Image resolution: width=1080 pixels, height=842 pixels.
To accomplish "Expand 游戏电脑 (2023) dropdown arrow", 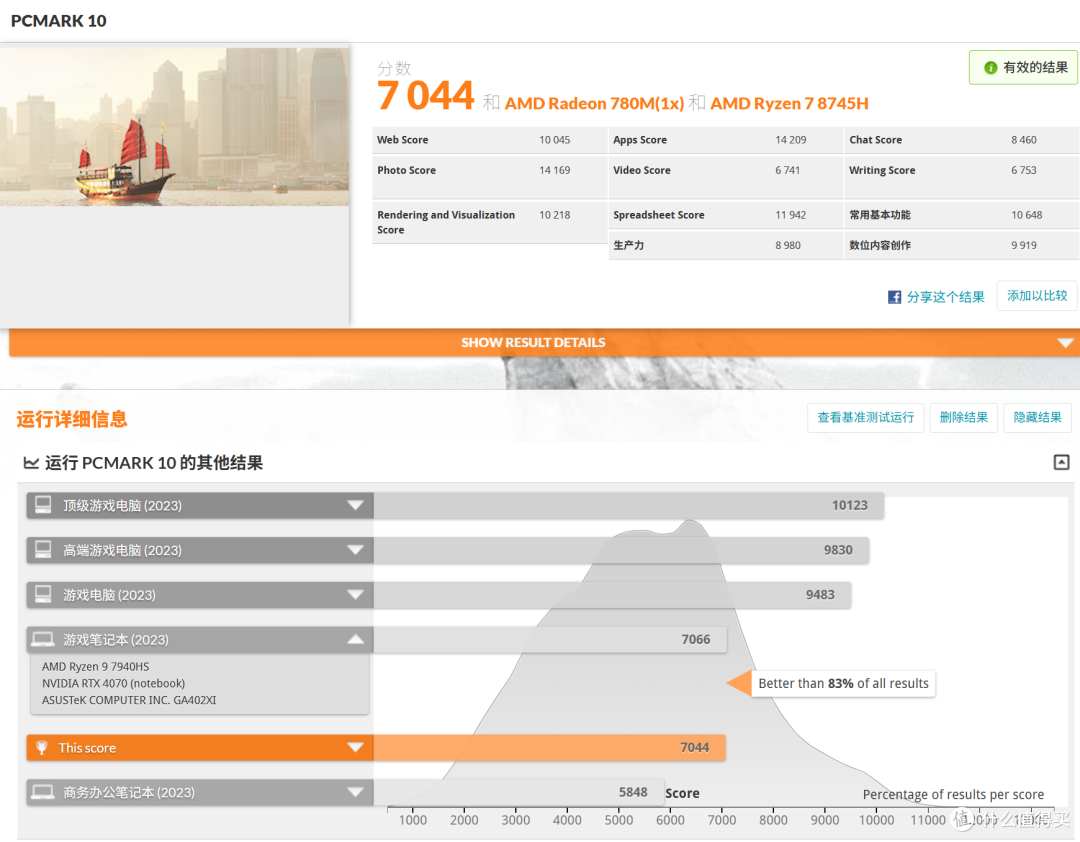I will [355, 595].
